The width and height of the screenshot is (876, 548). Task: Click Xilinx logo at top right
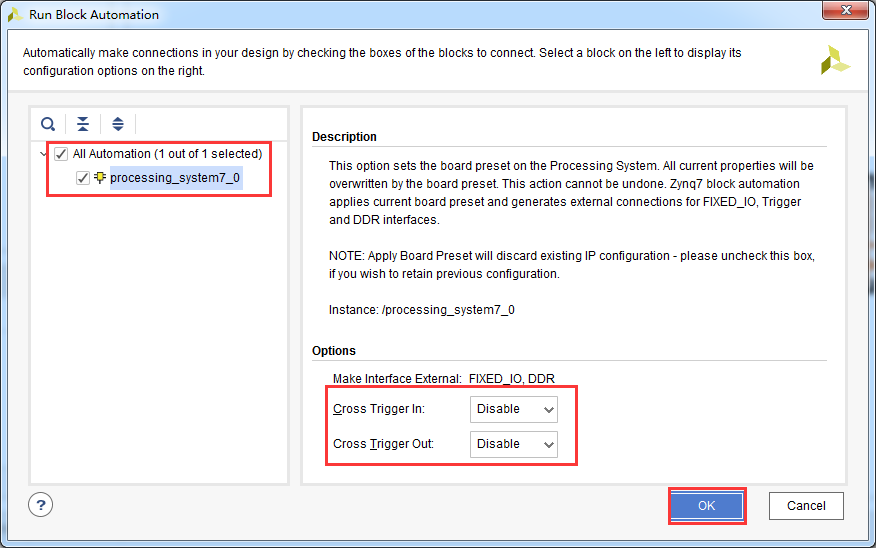point(835,60)
